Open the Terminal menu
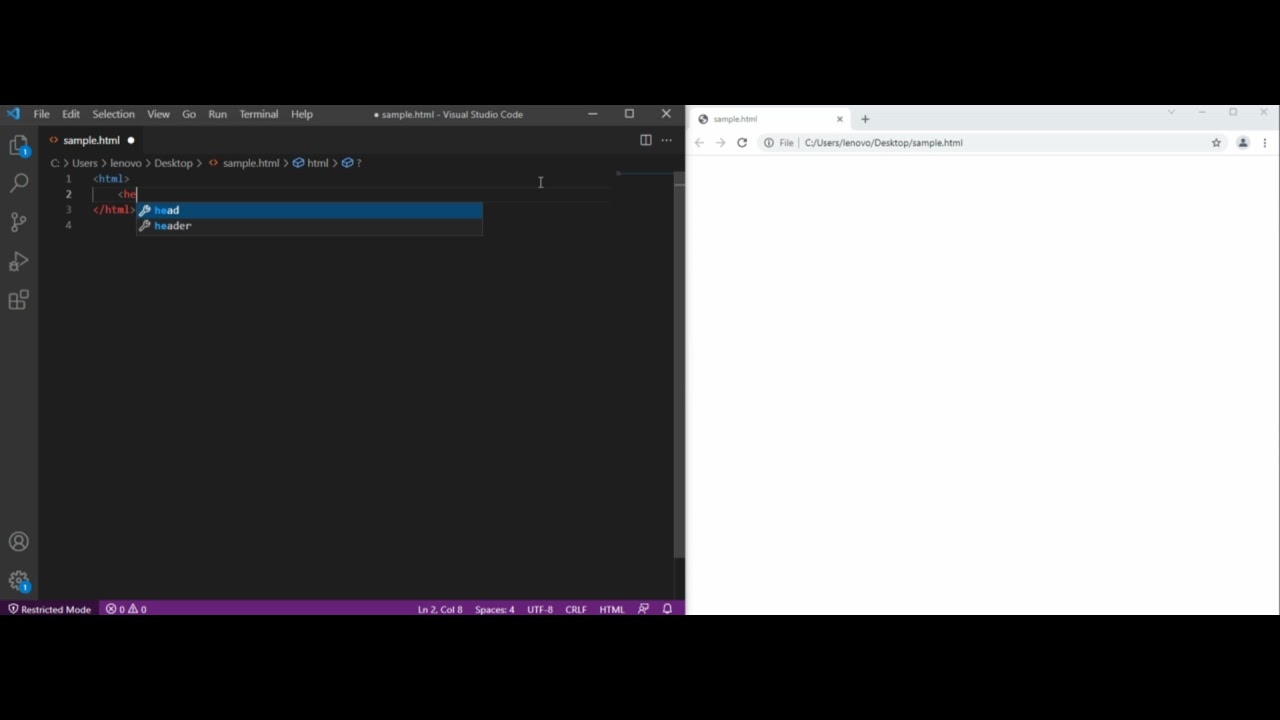This screenshot has width=1280, height=720. point(258,114)
